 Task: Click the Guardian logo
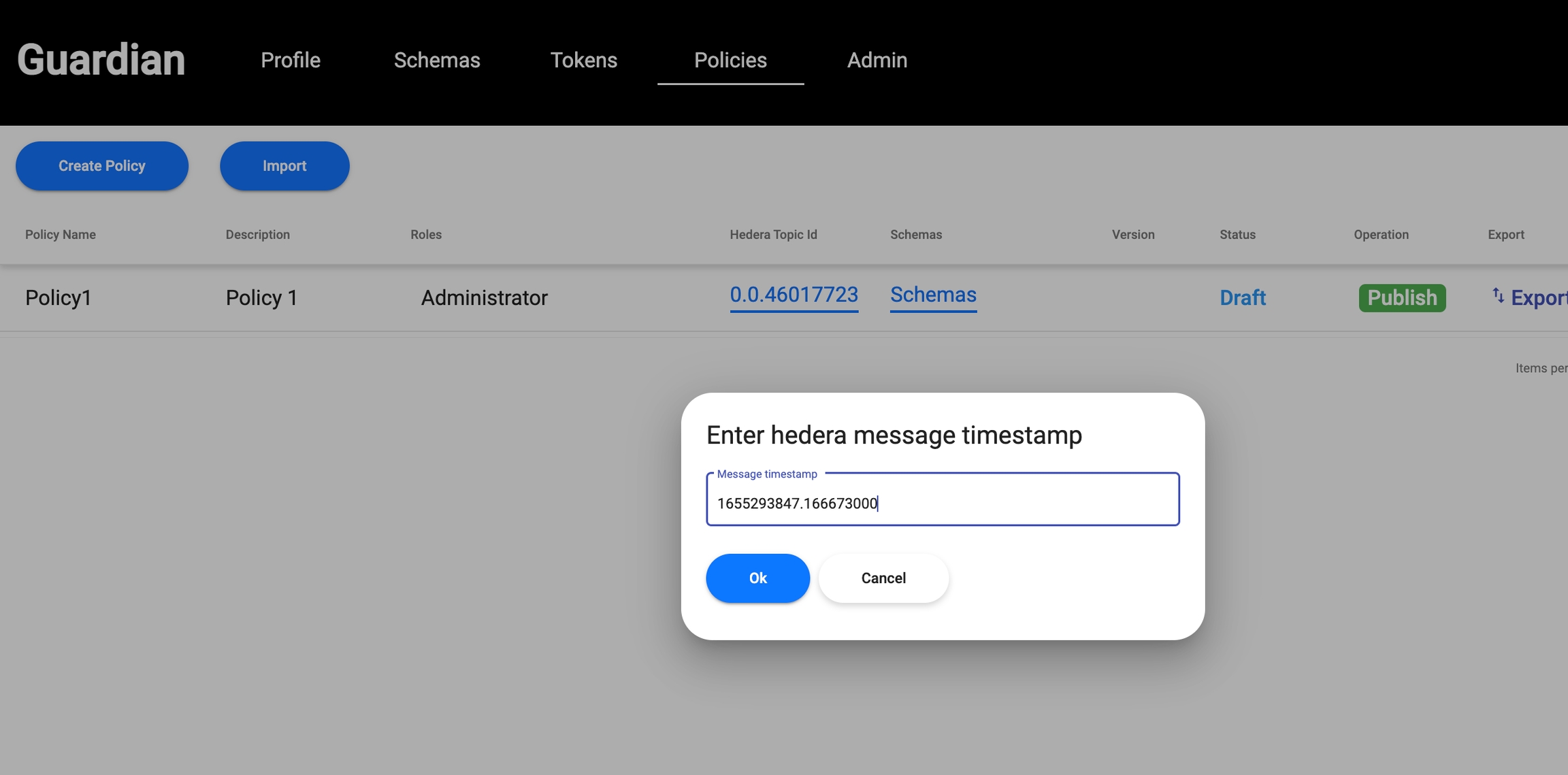(x=101, y=60)
